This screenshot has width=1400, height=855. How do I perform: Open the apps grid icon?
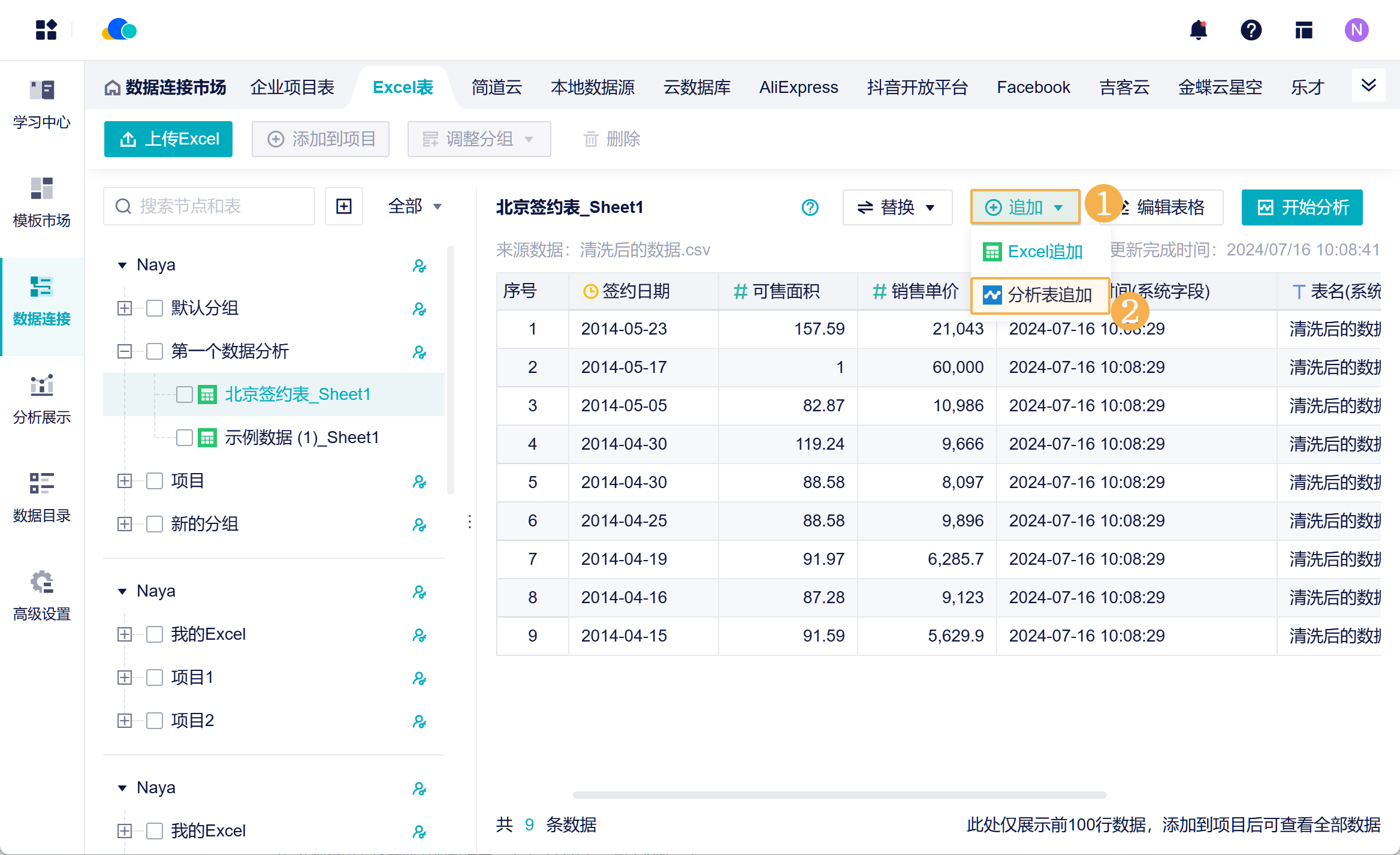pyautogui.click(x=46, y=30)
